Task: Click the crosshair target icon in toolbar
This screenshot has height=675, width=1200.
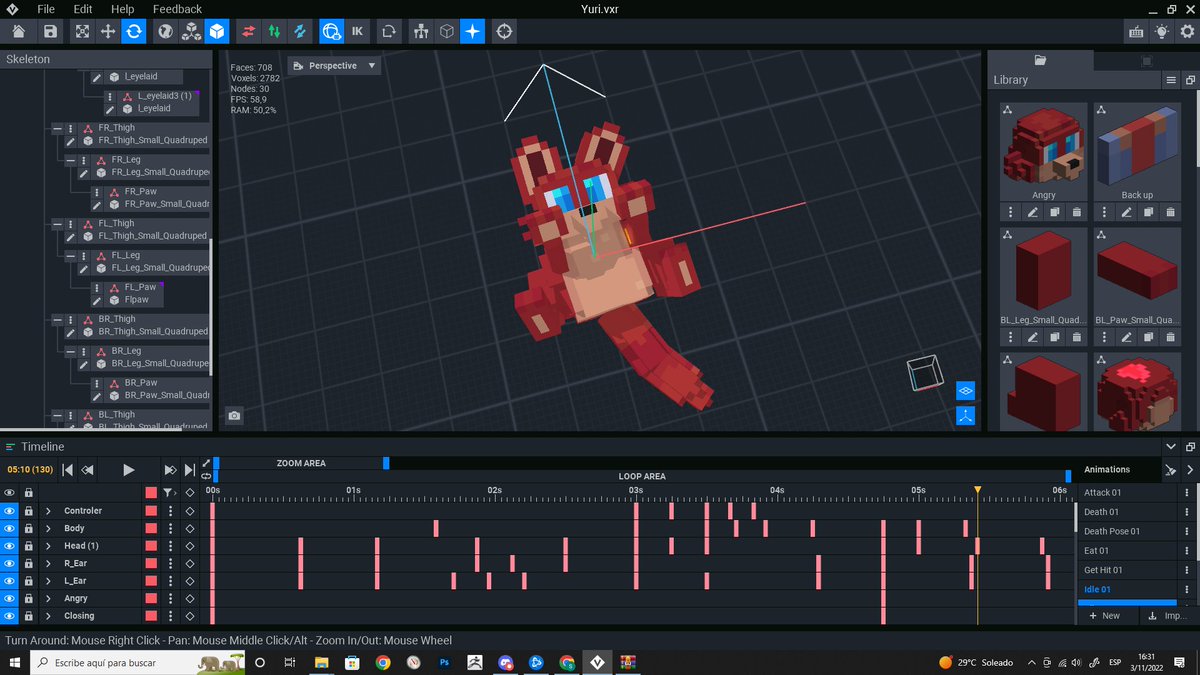Action: (x=505, y=31)
